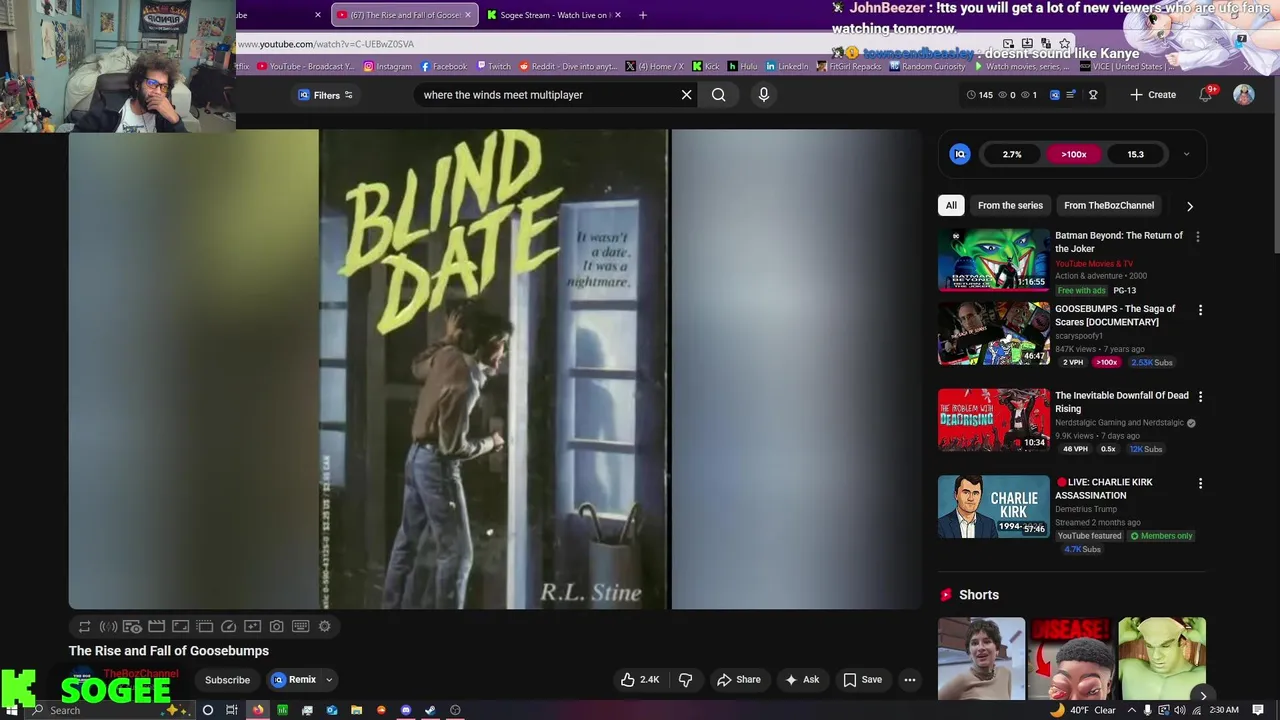Click the Create button in header
Screen dimensions: 1280x720
point(1153,95)
